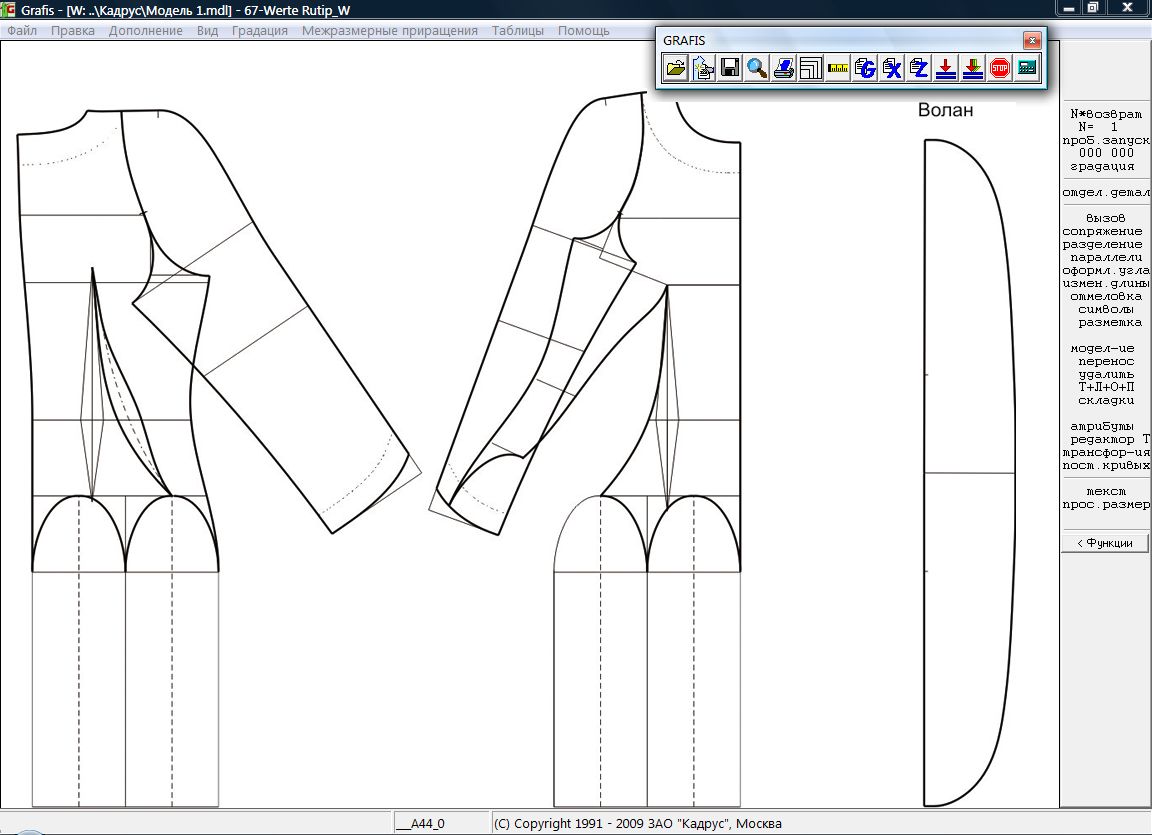The image size is (1152, 835).
Task: Click the blue X document icon
Action: point(892,68)
